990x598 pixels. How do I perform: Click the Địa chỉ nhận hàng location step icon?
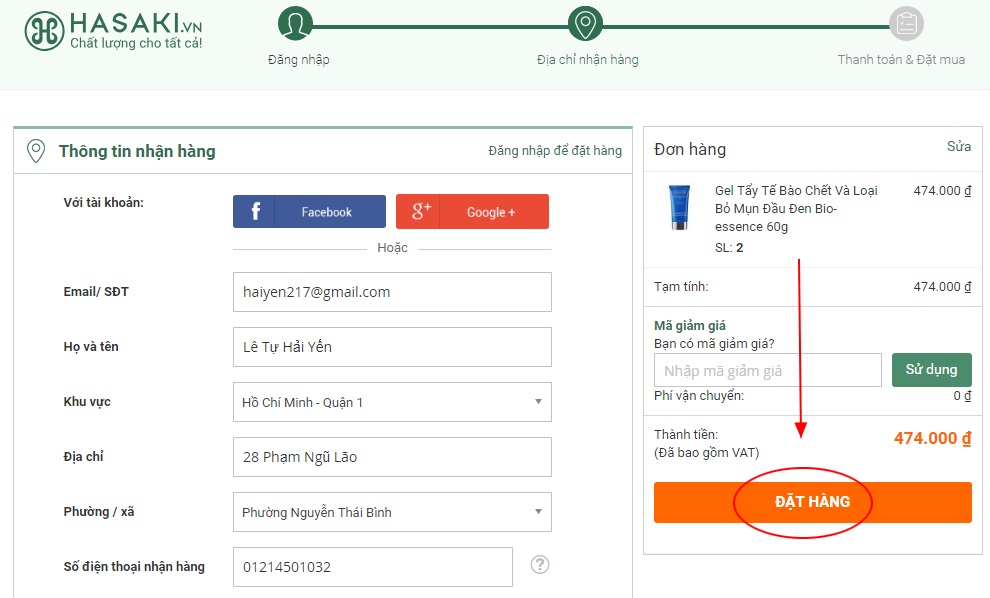tap(585, 24)
